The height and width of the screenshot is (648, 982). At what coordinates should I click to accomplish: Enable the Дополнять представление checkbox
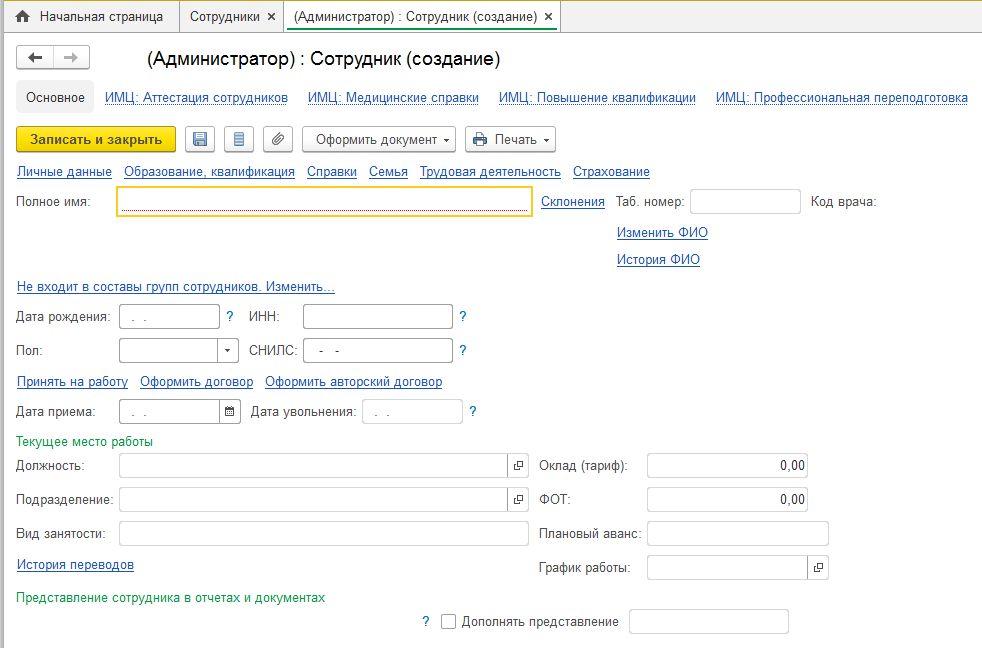pos(448,621)
